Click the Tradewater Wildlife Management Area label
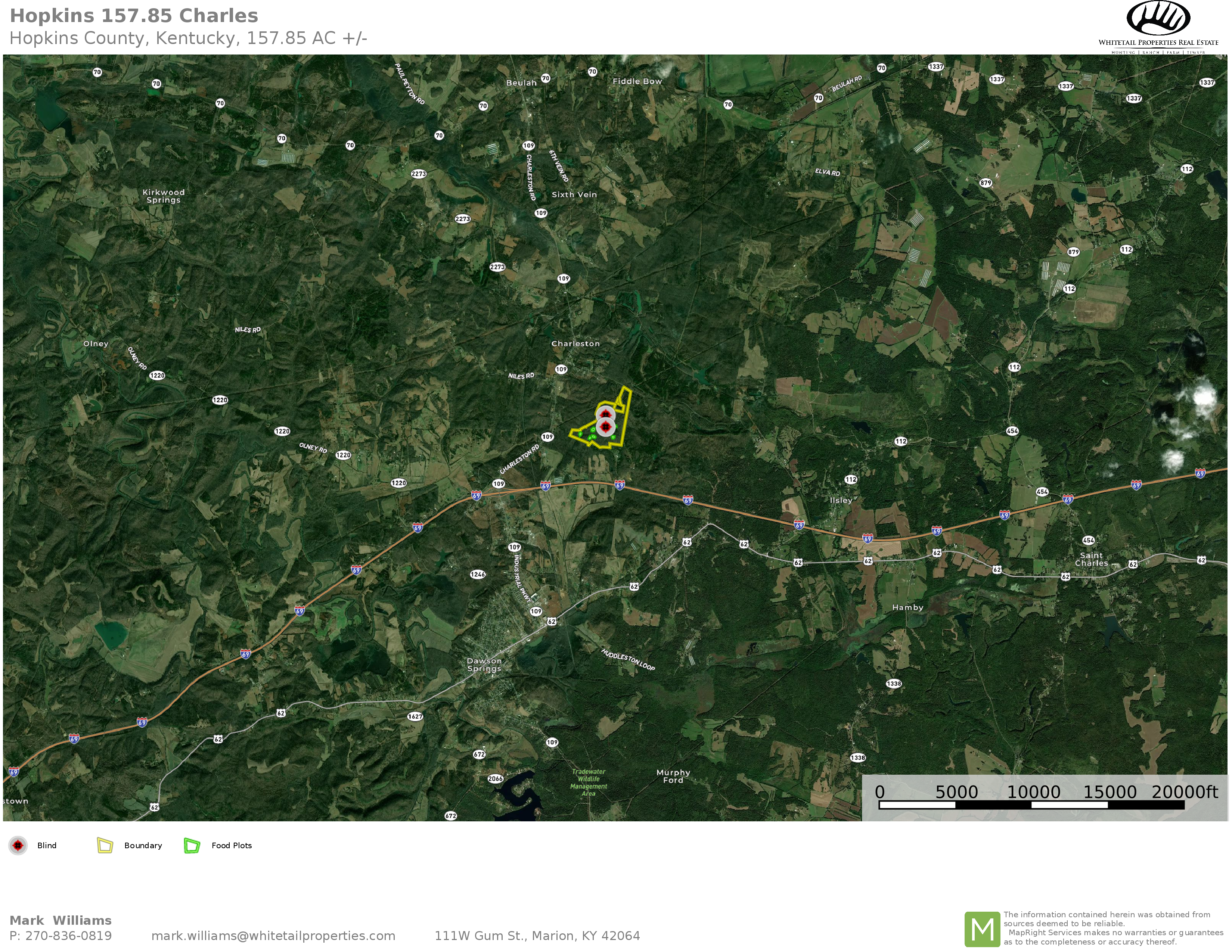1232x952 pixels. tap(588, 782)
